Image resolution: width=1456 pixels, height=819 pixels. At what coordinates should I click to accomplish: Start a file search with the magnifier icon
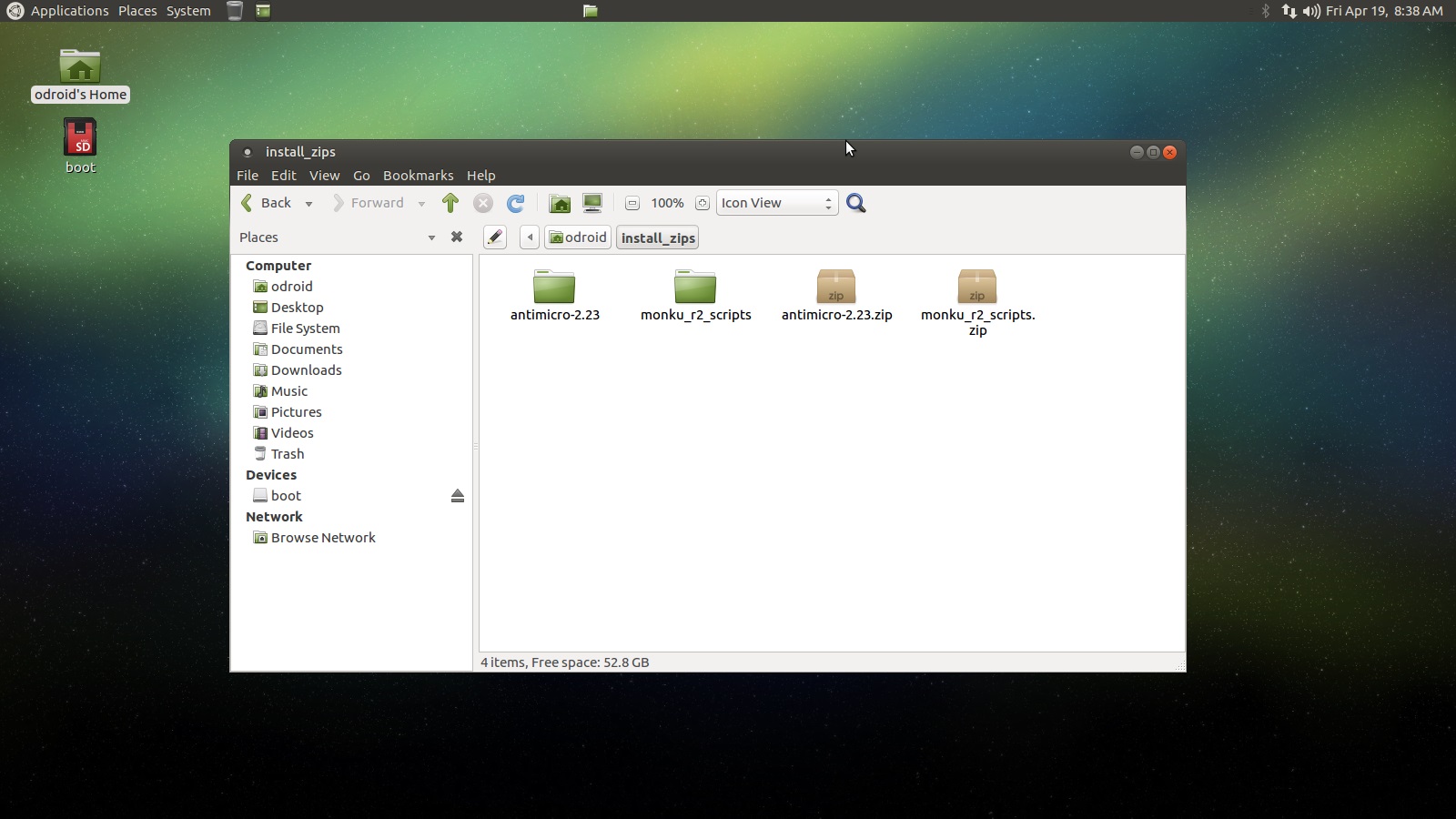(854, 203)
